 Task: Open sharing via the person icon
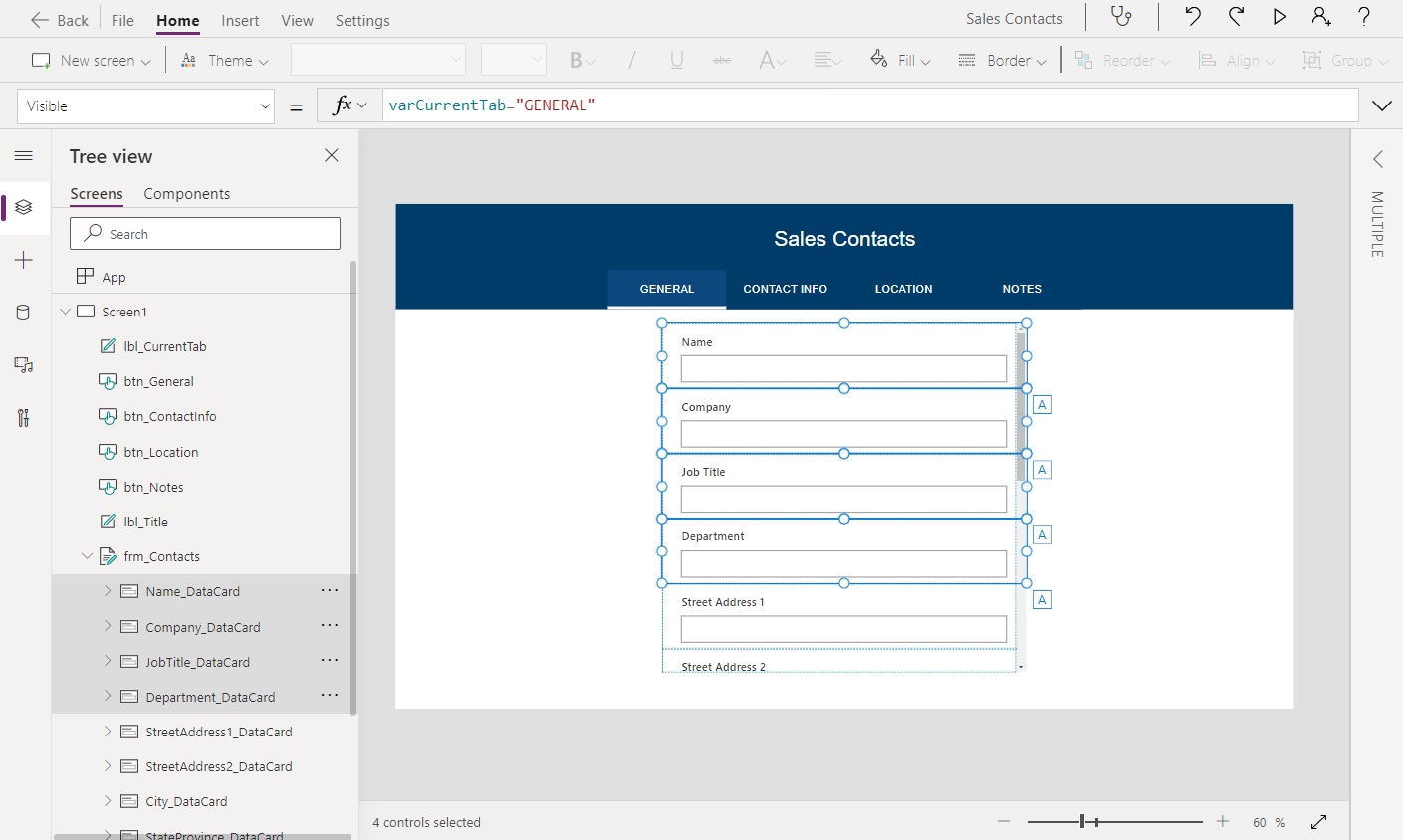pos(1320,17)
